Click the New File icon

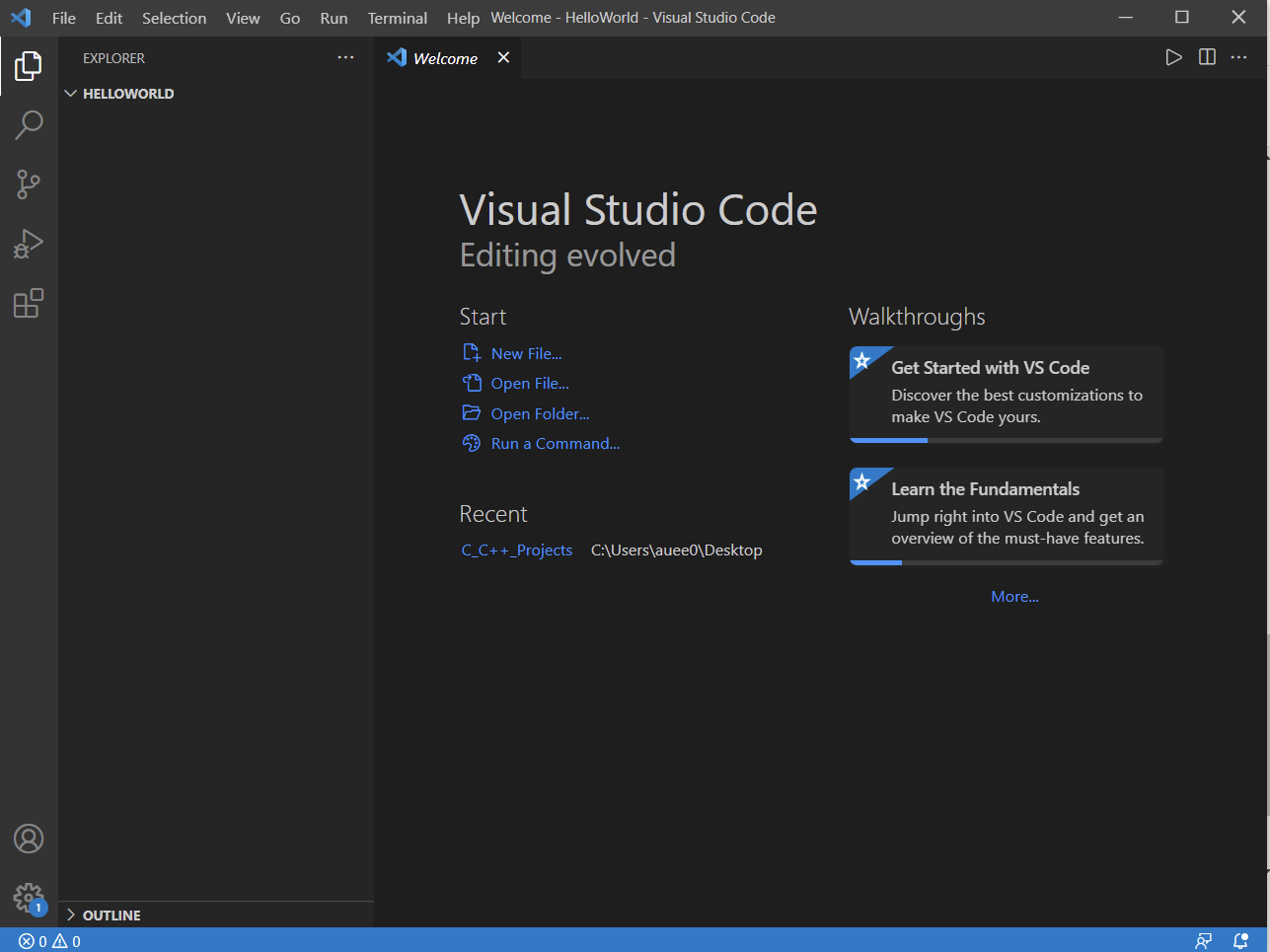coord(472,353)
